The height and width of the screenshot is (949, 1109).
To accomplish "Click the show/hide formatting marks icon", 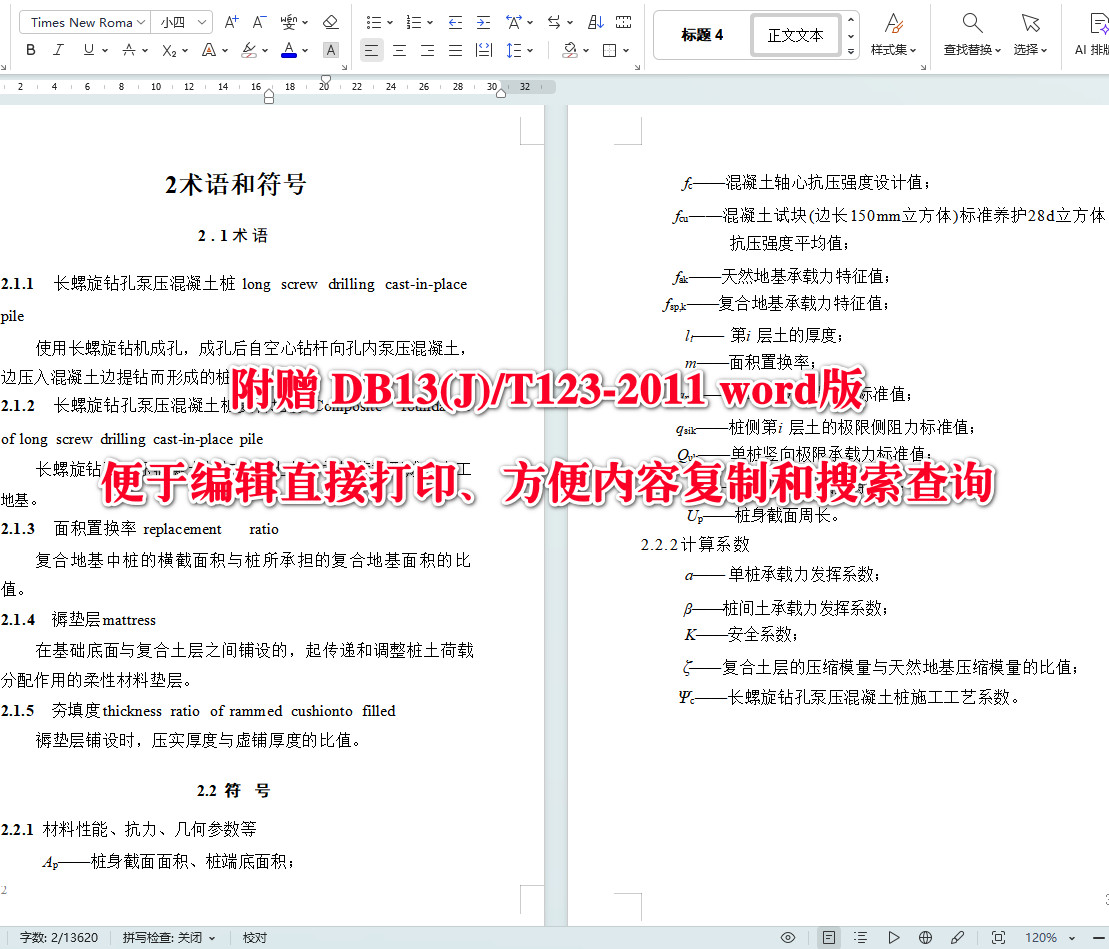I will pyautogui.click(x=624, y=23).
